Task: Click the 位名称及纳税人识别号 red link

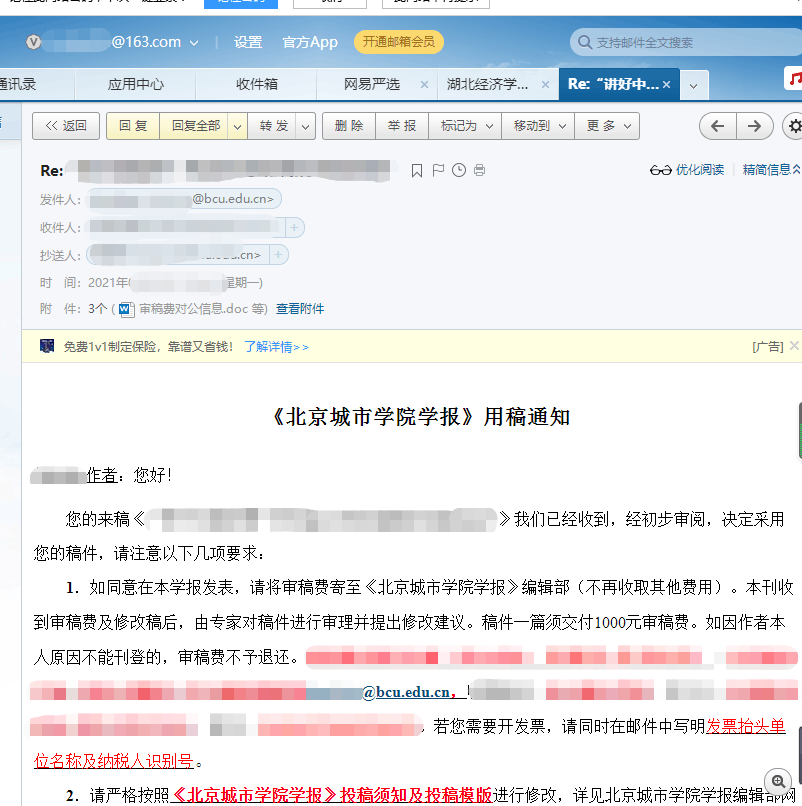Action: 114,761
